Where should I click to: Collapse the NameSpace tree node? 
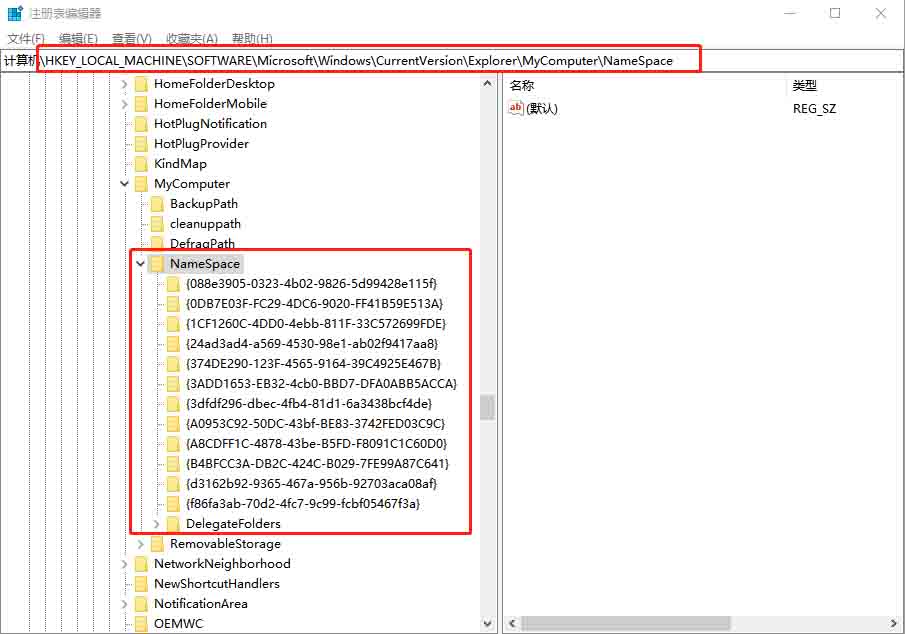[x=141, y=264]
